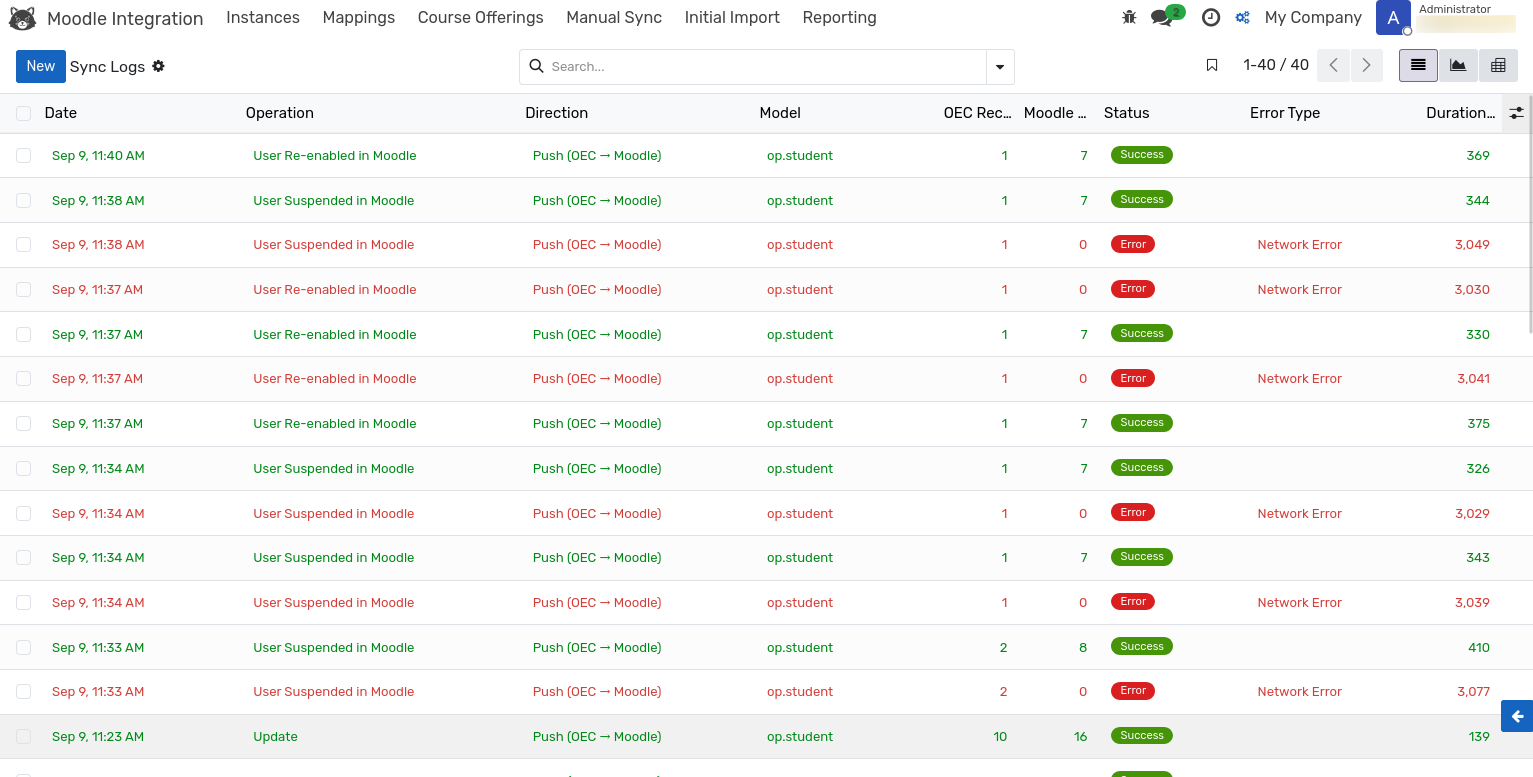
Task: Click the New button
Action: click(41, 66)
